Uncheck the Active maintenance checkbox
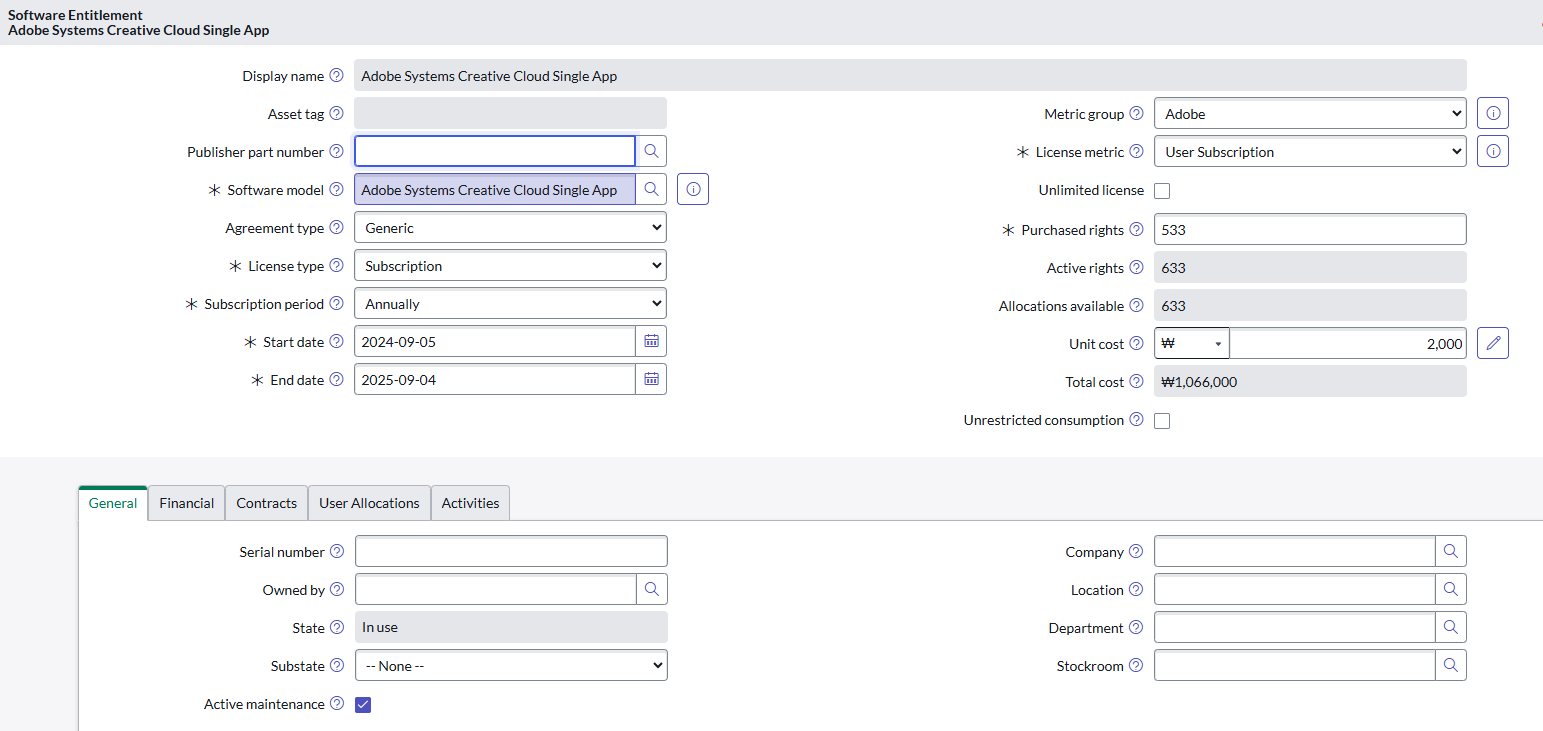 point(363,705)
